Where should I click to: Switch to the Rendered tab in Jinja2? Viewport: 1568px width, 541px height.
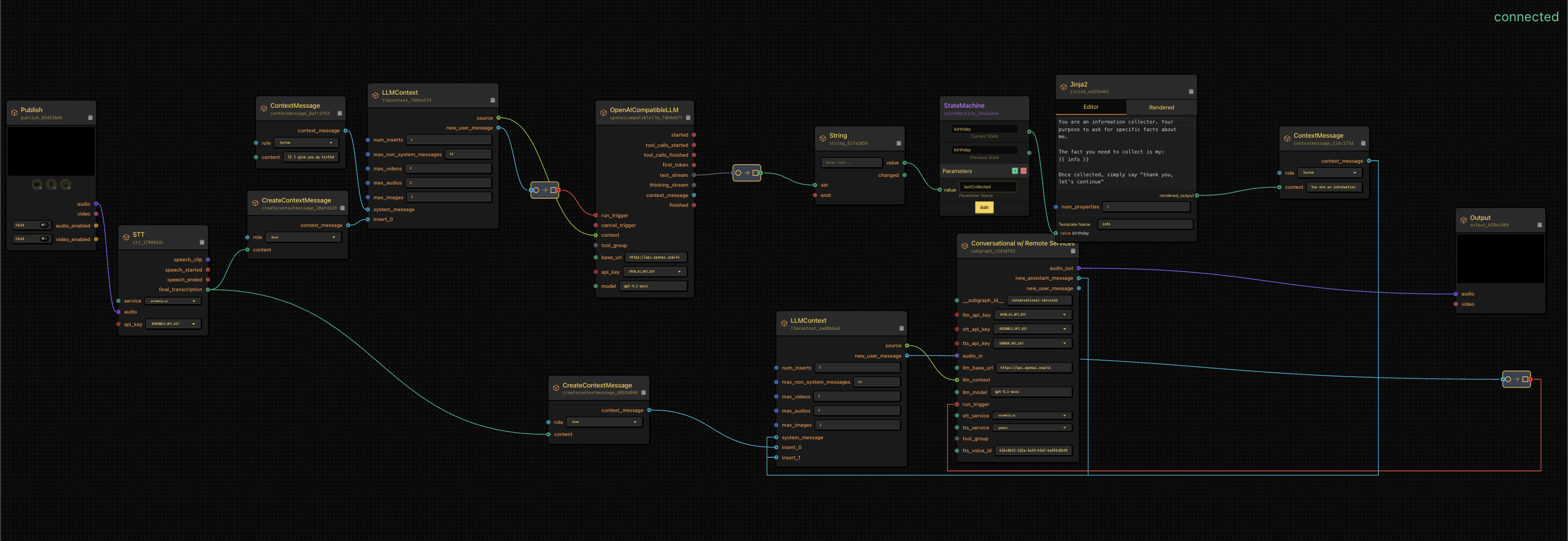[x=1161, y=108]
